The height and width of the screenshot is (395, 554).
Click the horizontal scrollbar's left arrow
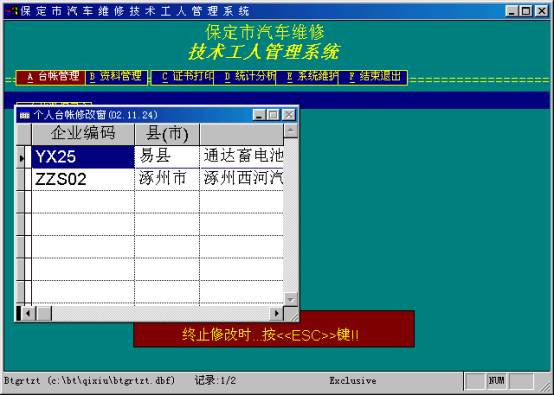point(28,313)
